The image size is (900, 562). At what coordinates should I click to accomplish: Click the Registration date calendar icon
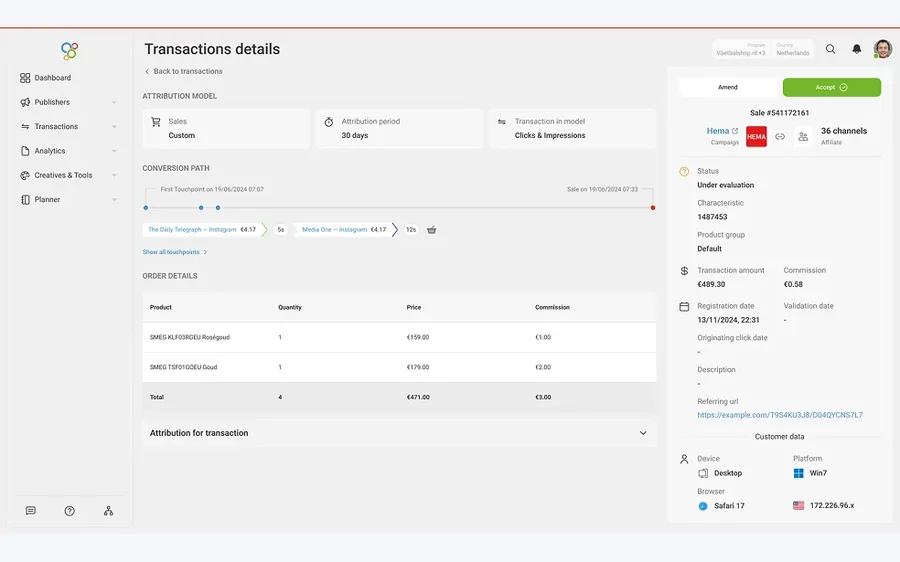(x=684, y=307)
